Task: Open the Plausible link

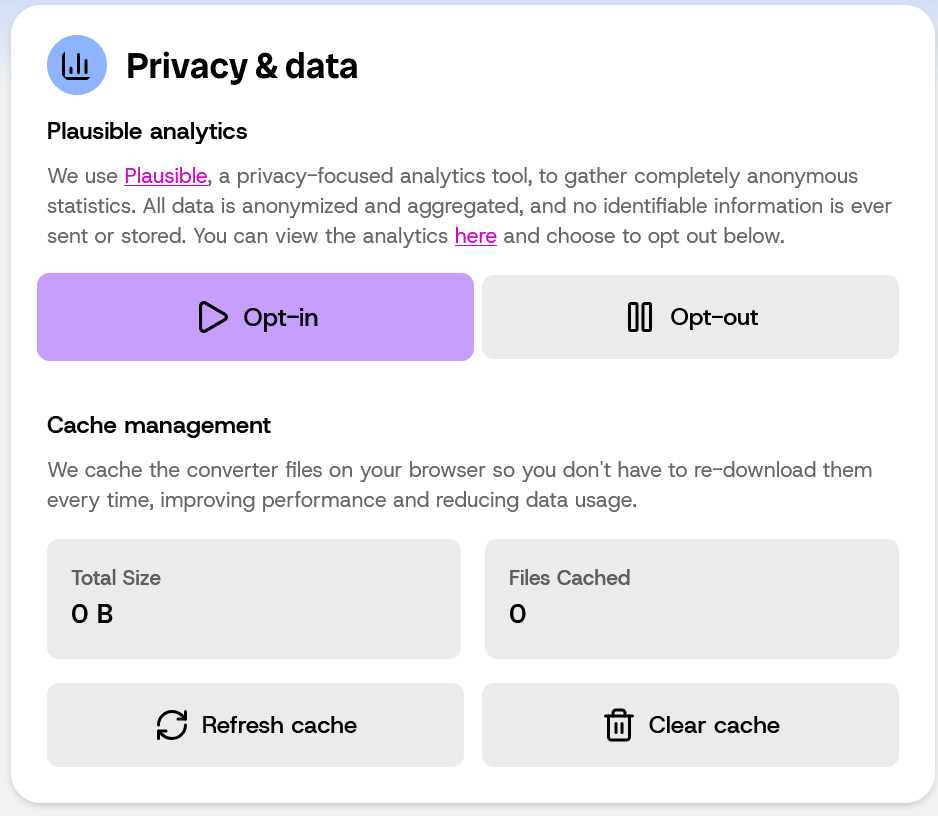Action: tap(166, 176)
